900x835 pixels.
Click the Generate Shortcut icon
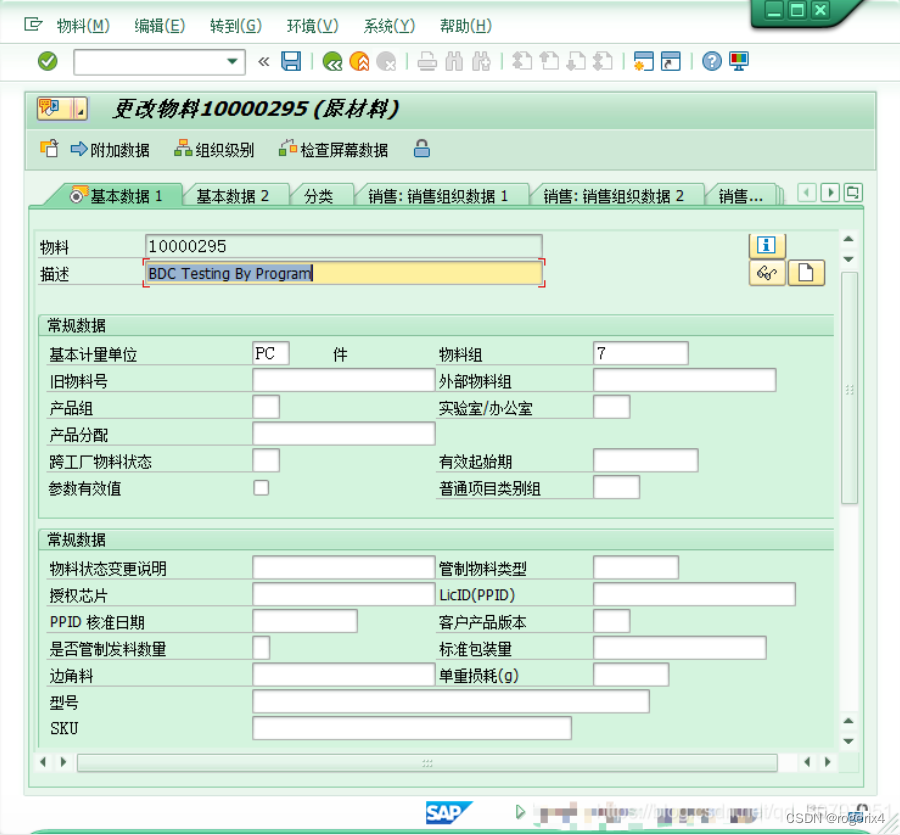[x=670, y=61]
